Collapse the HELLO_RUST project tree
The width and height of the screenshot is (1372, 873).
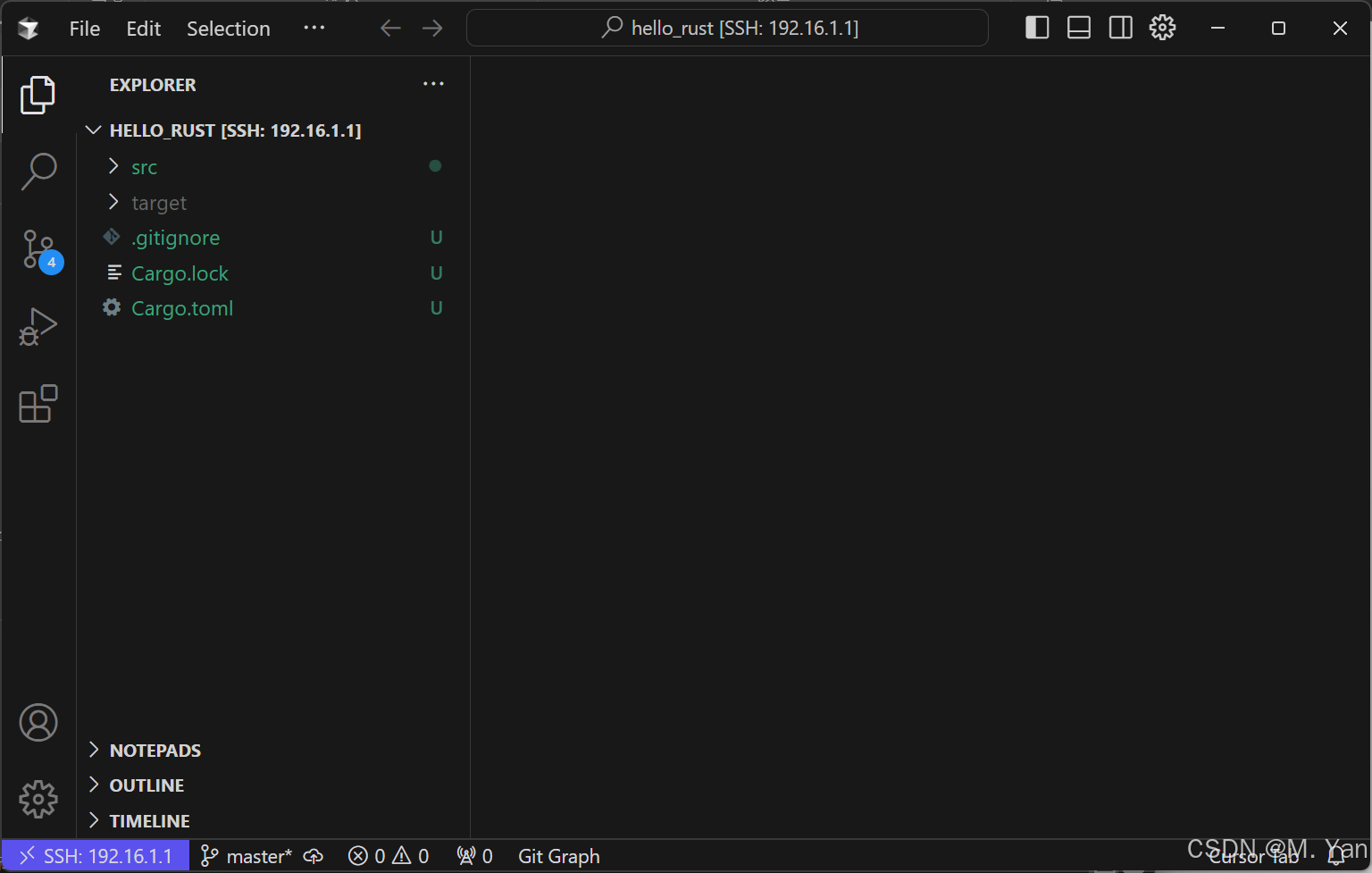coord(93,130)
